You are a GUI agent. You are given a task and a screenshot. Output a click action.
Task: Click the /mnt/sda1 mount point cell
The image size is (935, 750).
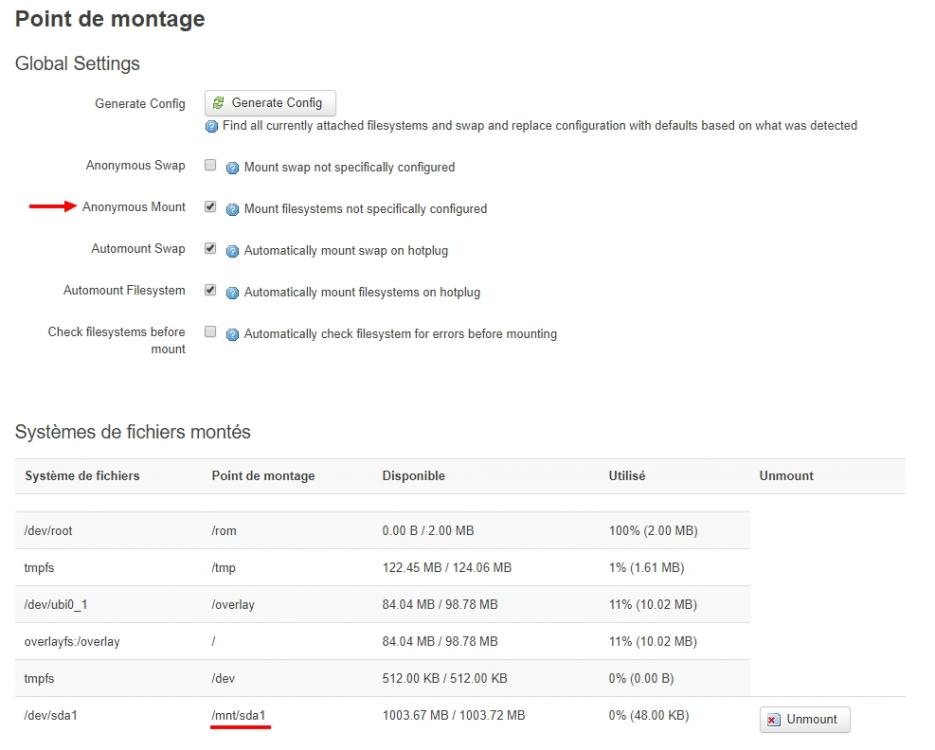tap(238, 716)
